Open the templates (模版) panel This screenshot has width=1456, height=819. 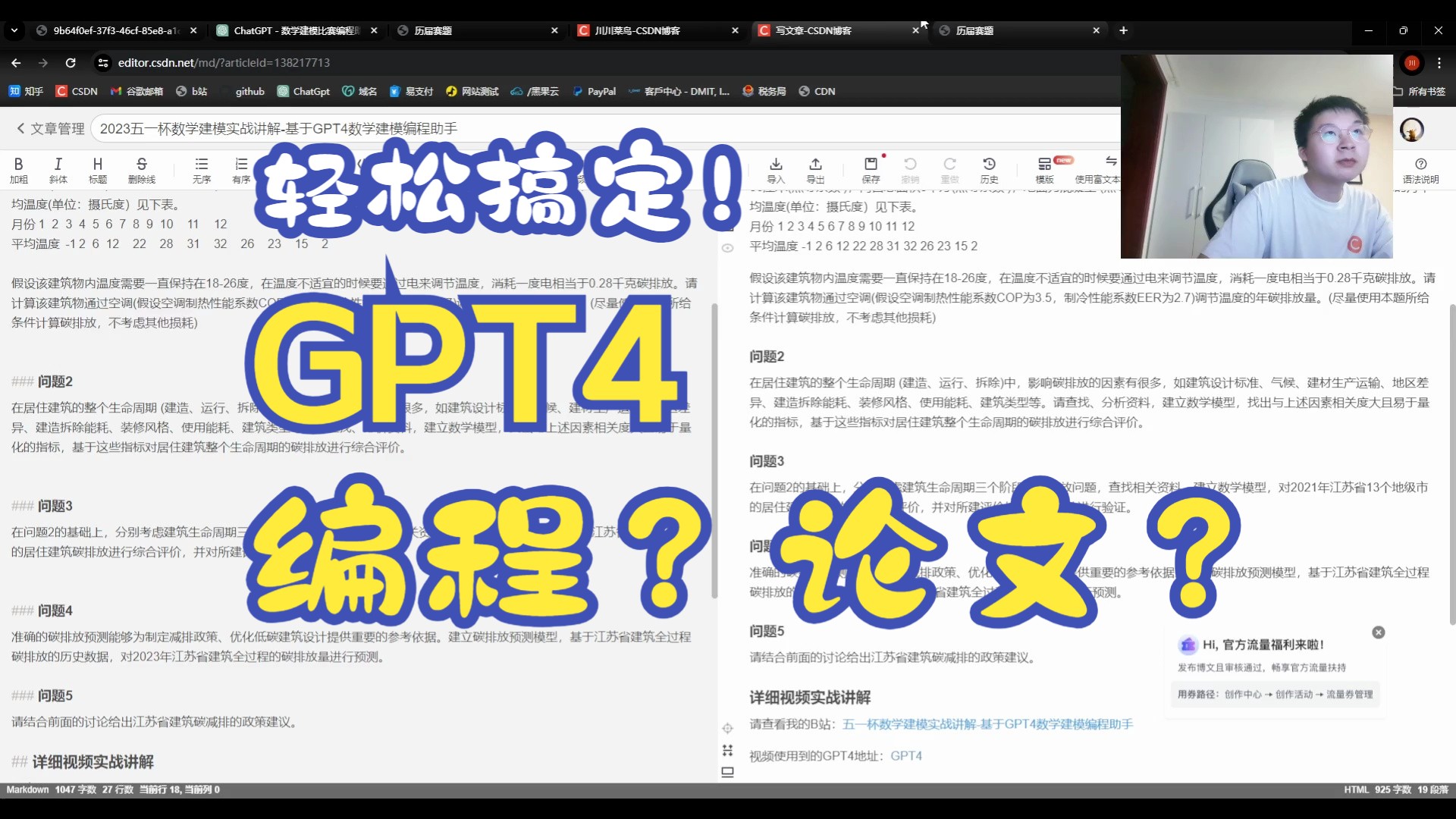[x=1045, y=170]
